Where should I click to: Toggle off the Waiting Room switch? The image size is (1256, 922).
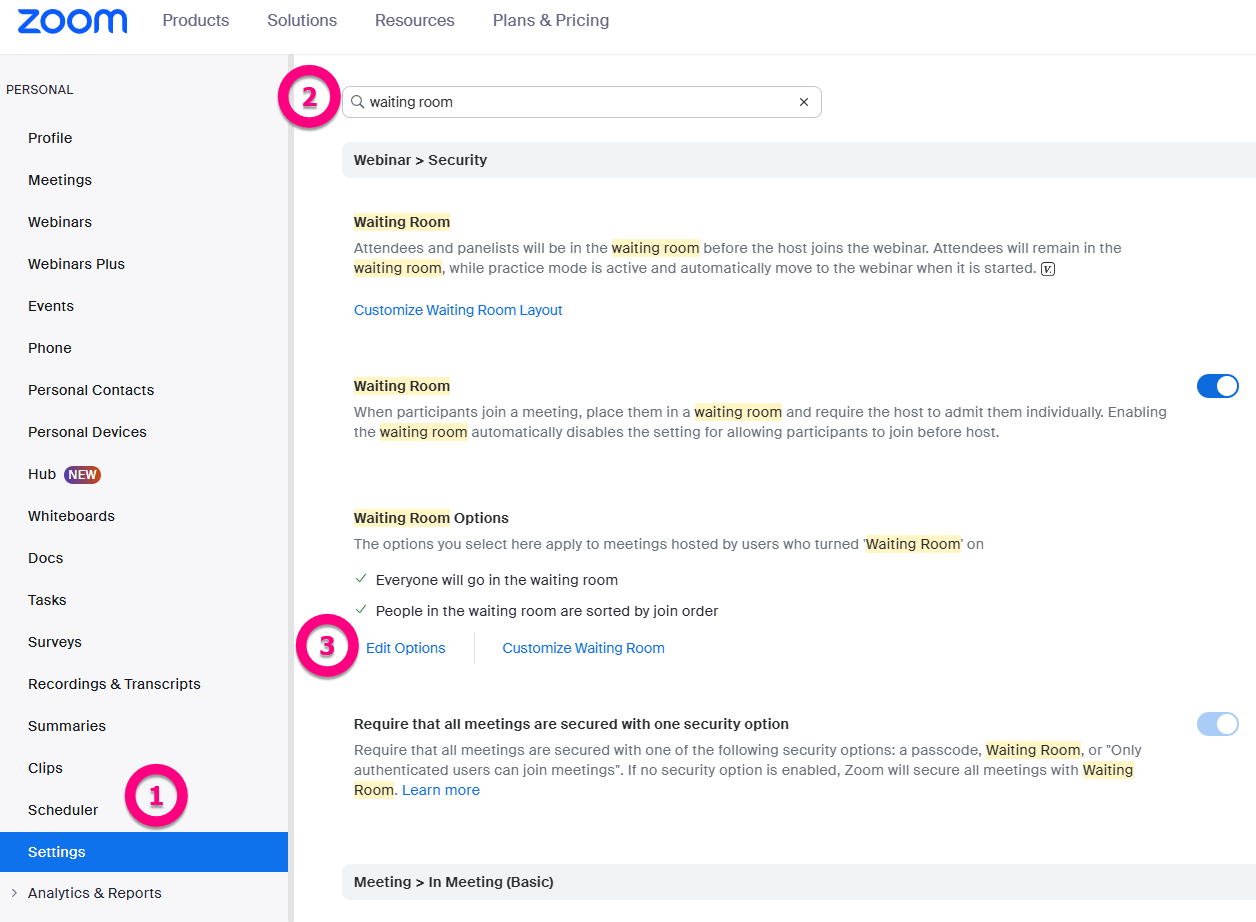point(1217,386)
